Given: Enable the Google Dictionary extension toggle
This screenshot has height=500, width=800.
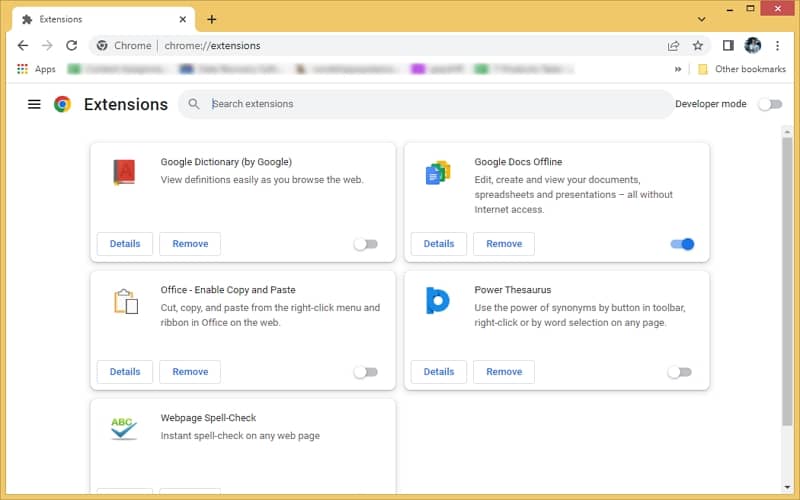Looking at the screenshot, I should tap(365, 244).
